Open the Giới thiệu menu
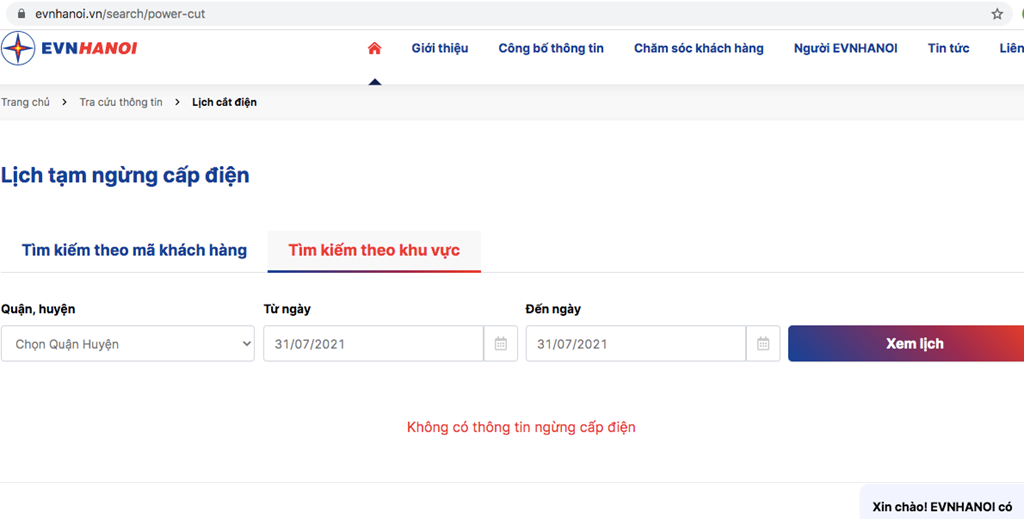The width and height of the screenshot is (1024, 519). (x=440, y=48)
